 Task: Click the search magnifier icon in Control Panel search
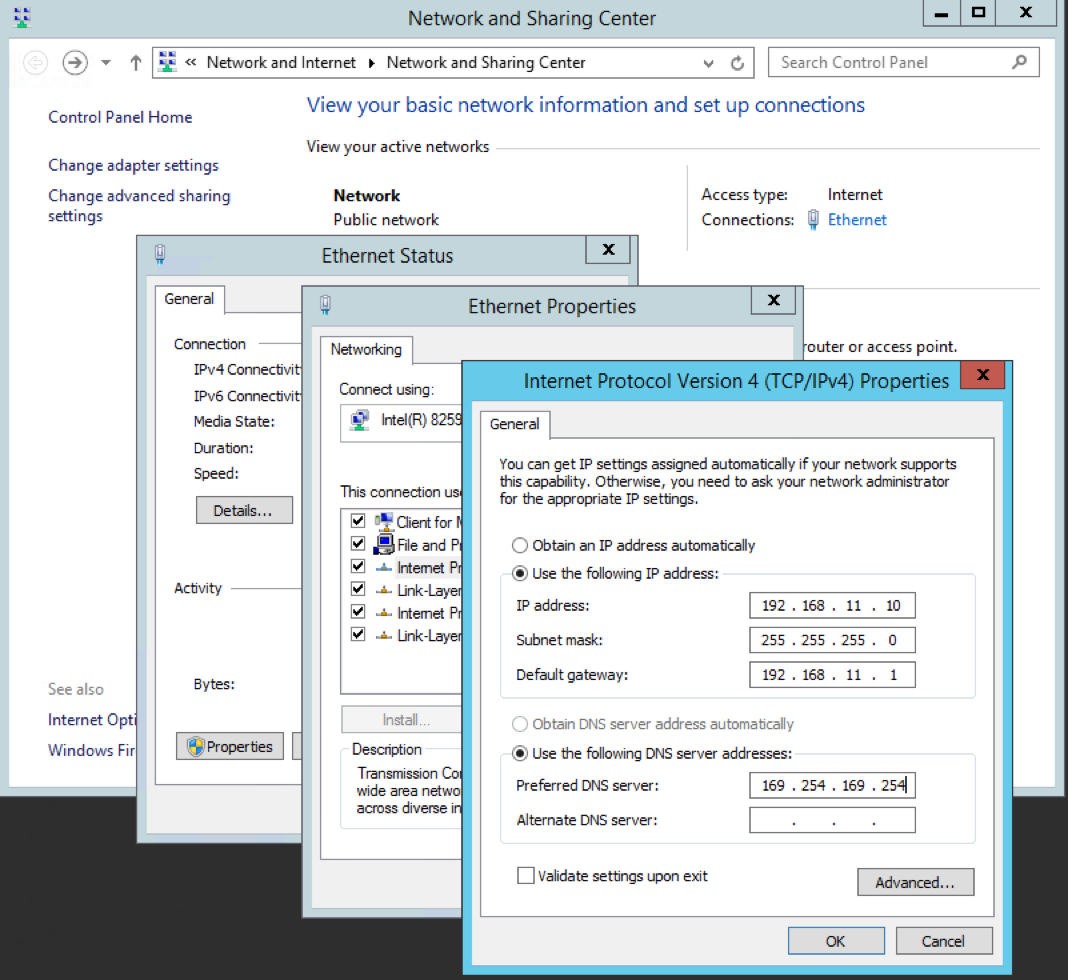(1019, 62)
